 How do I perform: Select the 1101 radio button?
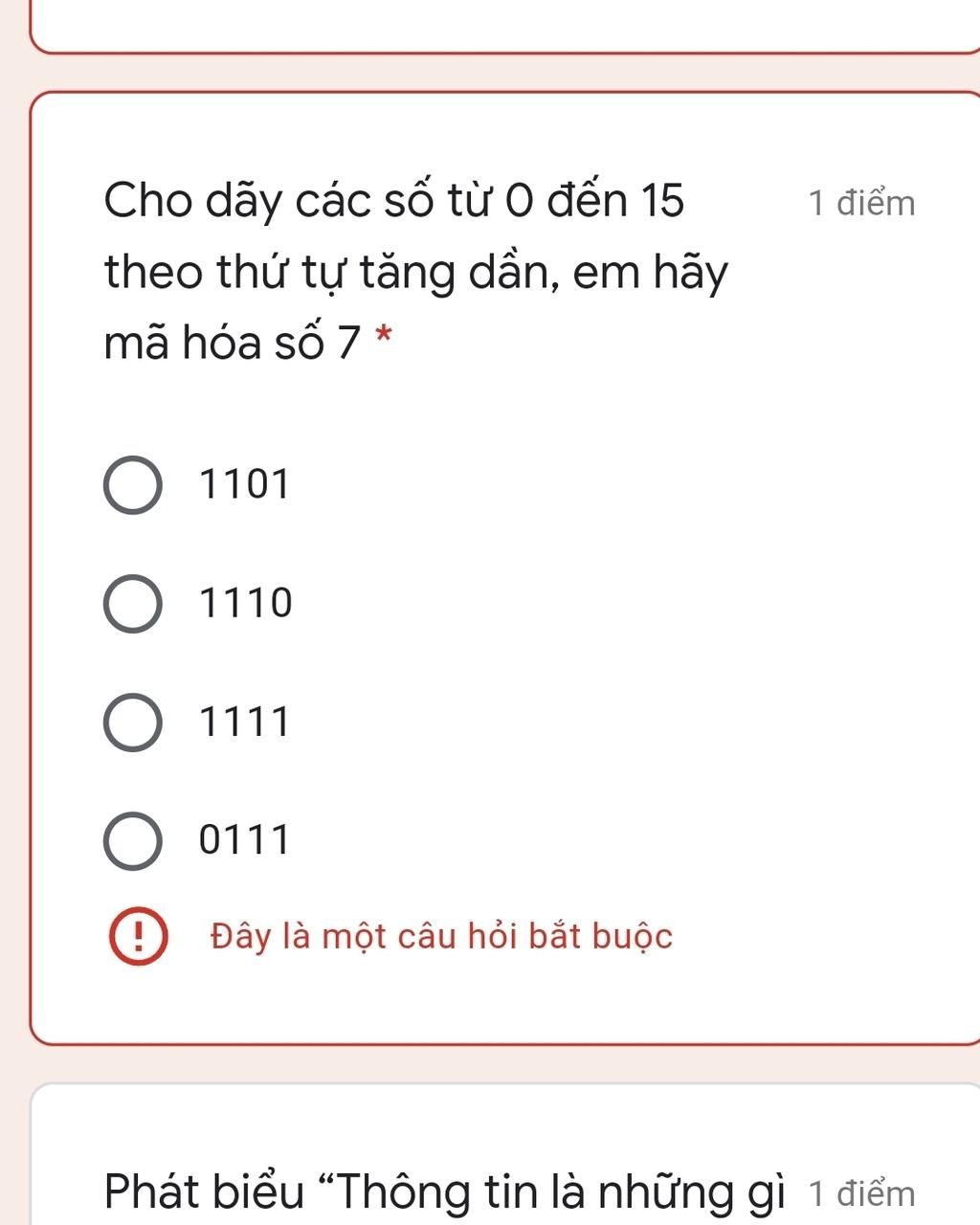(132, 485)
